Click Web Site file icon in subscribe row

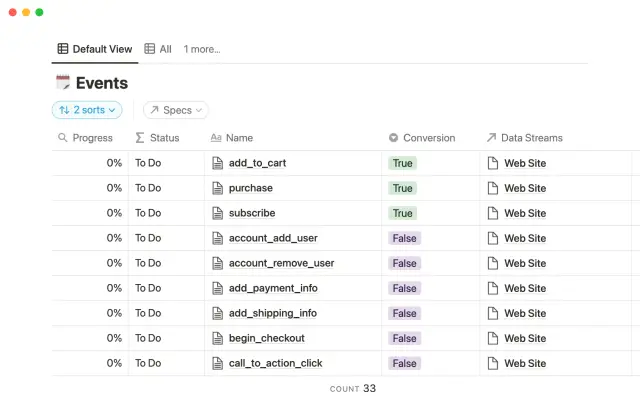point(493,213)
